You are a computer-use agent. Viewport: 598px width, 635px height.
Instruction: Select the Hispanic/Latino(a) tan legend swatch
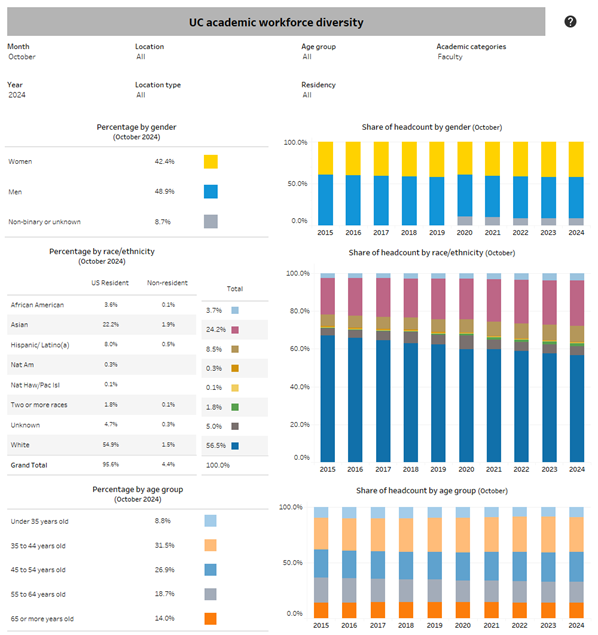[235, 349]
